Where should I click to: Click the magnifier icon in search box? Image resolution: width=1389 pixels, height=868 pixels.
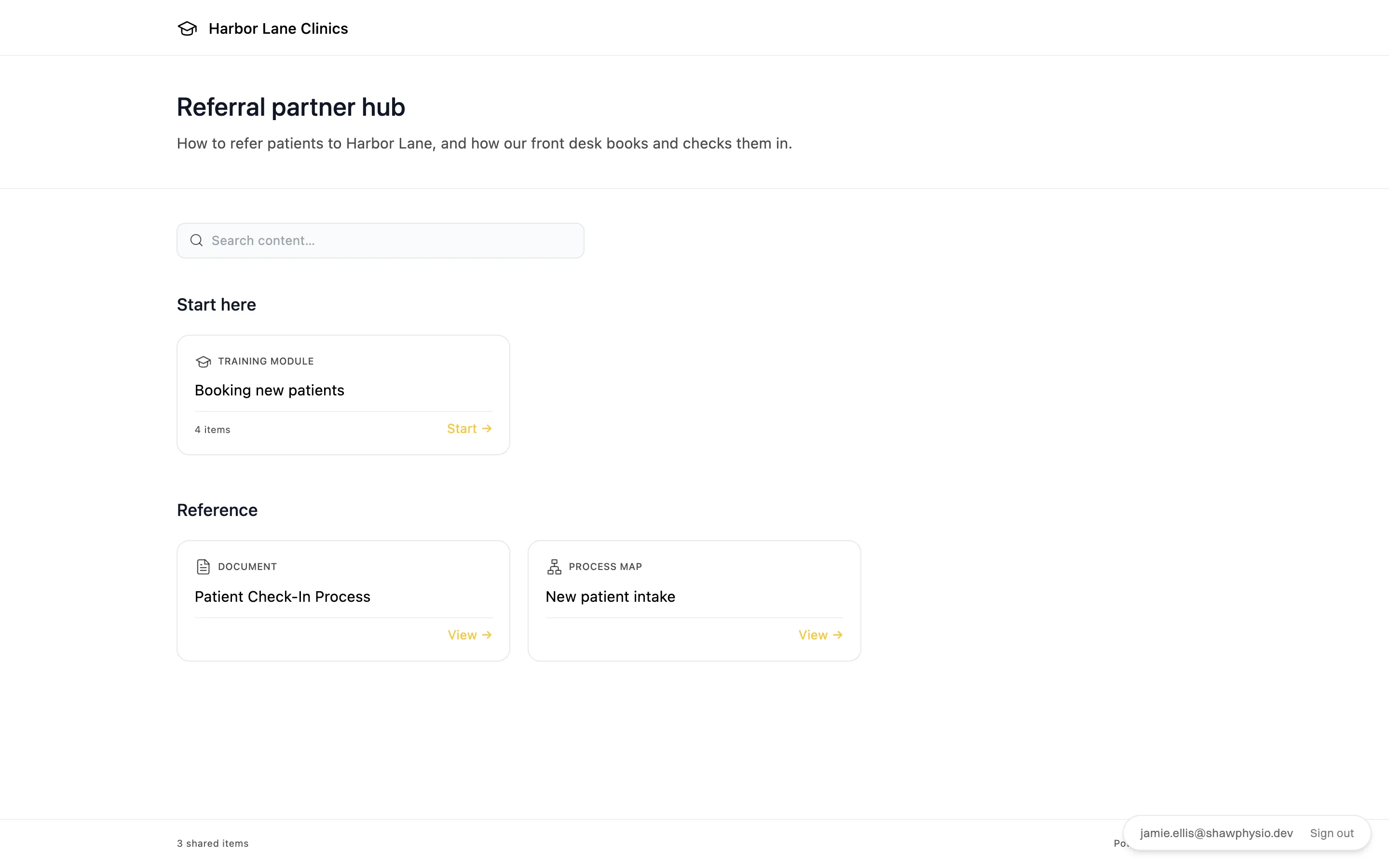[x=196, y=241]
